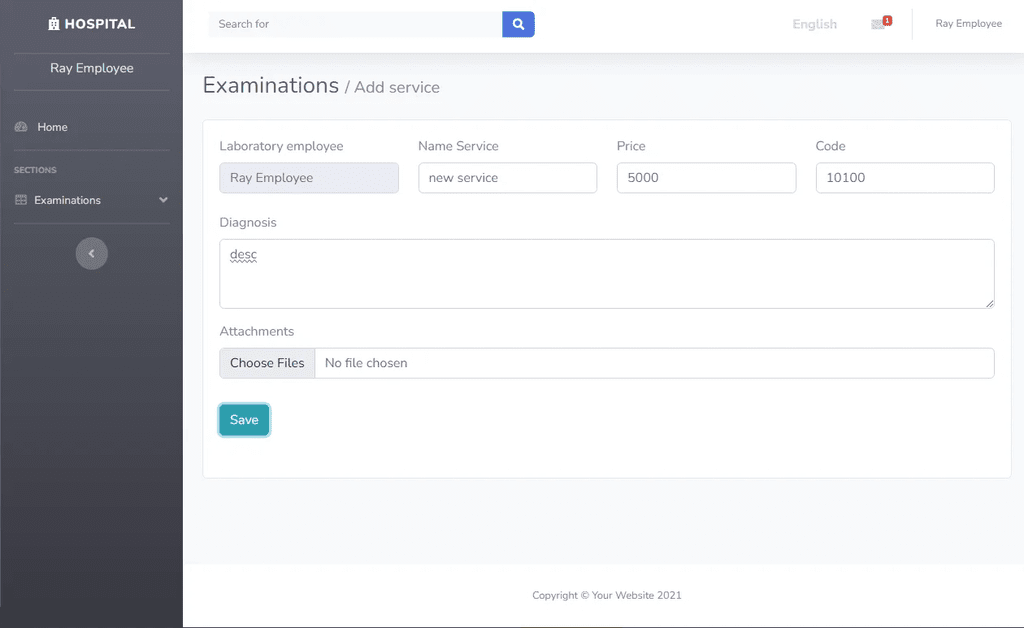
Task: Click the 'Price' label
Action: (631, 146)
